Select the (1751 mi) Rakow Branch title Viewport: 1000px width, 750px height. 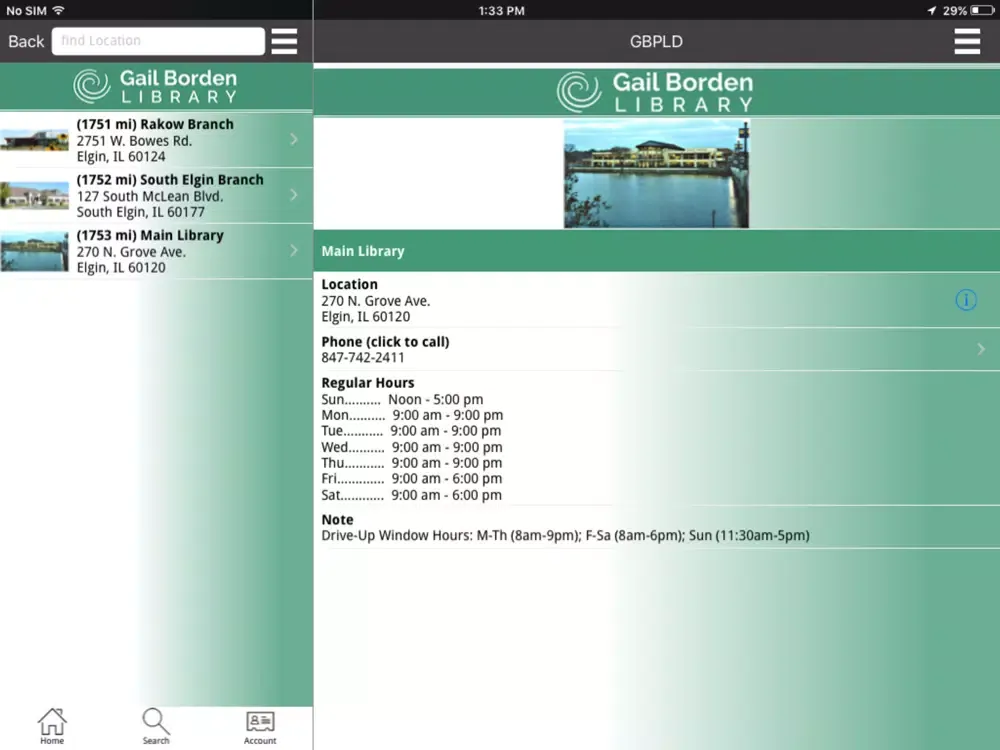(155, 124)
